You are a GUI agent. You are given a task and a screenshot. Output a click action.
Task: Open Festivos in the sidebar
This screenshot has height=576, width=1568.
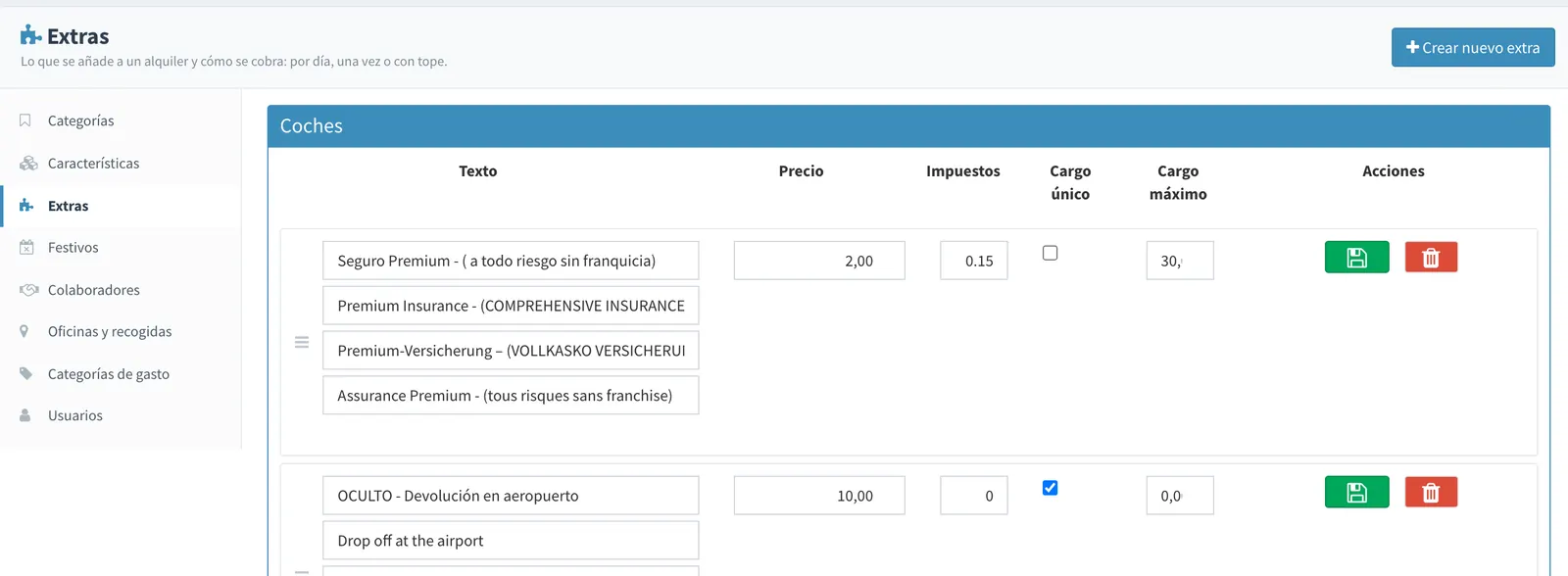pyautogui.click(x=121, y=247)
